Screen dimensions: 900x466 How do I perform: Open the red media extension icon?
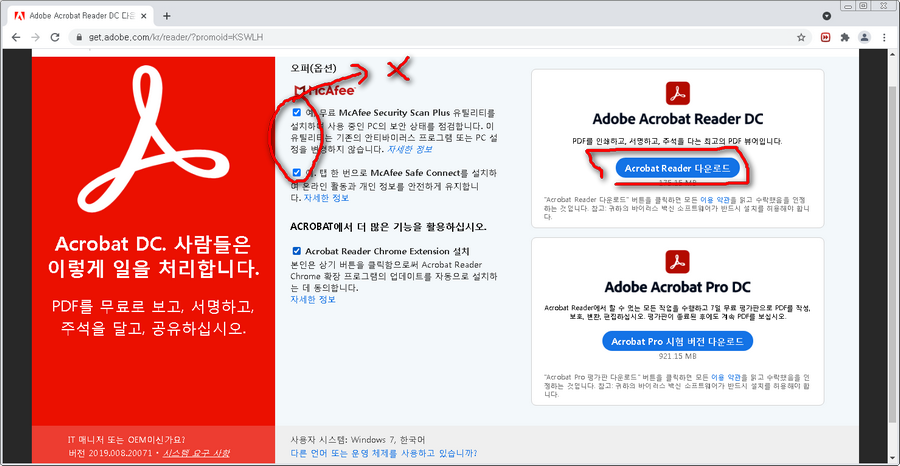825,37
